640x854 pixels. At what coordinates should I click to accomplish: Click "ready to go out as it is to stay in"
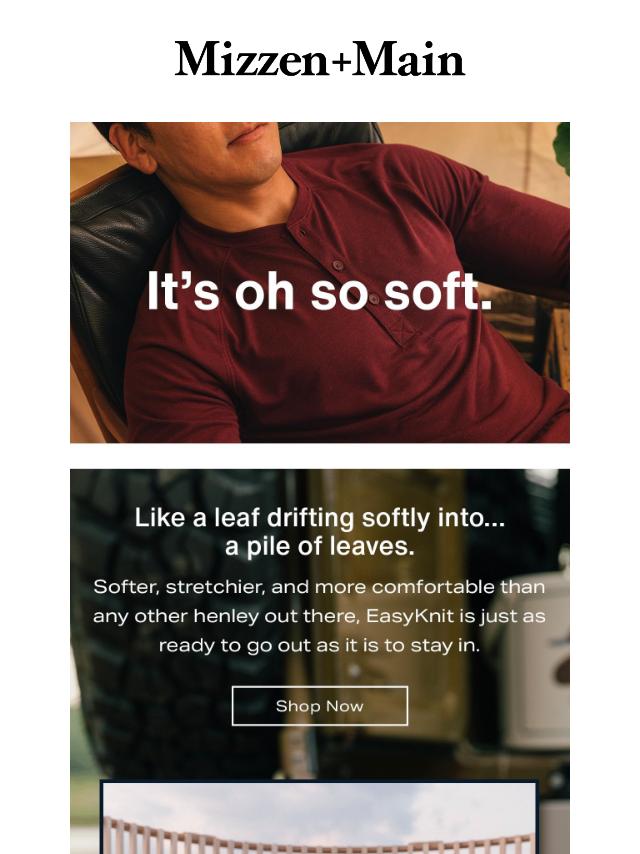320,645
